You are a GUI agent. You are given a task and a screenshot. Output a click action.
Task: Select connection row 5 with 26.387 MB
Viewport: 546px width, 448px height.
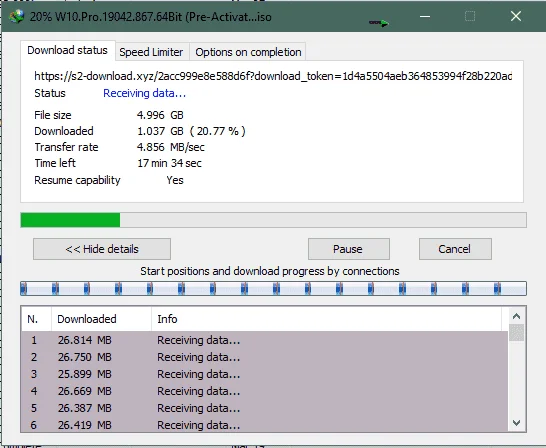click(x=264, y=408)
